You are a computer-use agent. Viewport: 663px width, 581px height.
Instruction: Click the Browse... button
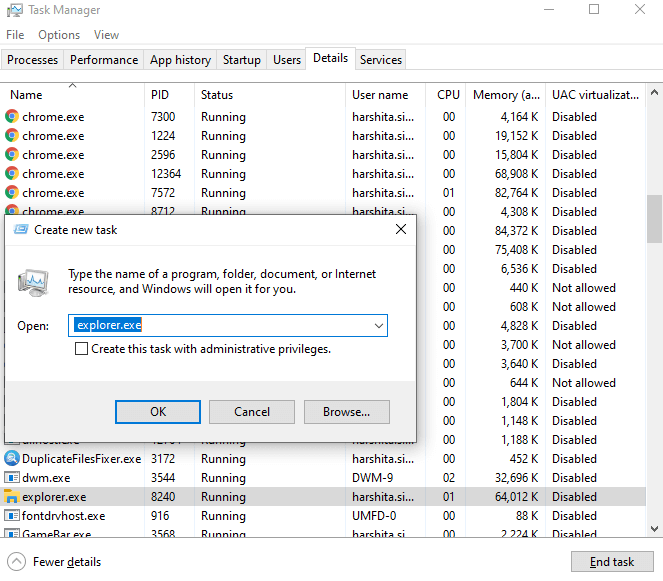point(346,411)
